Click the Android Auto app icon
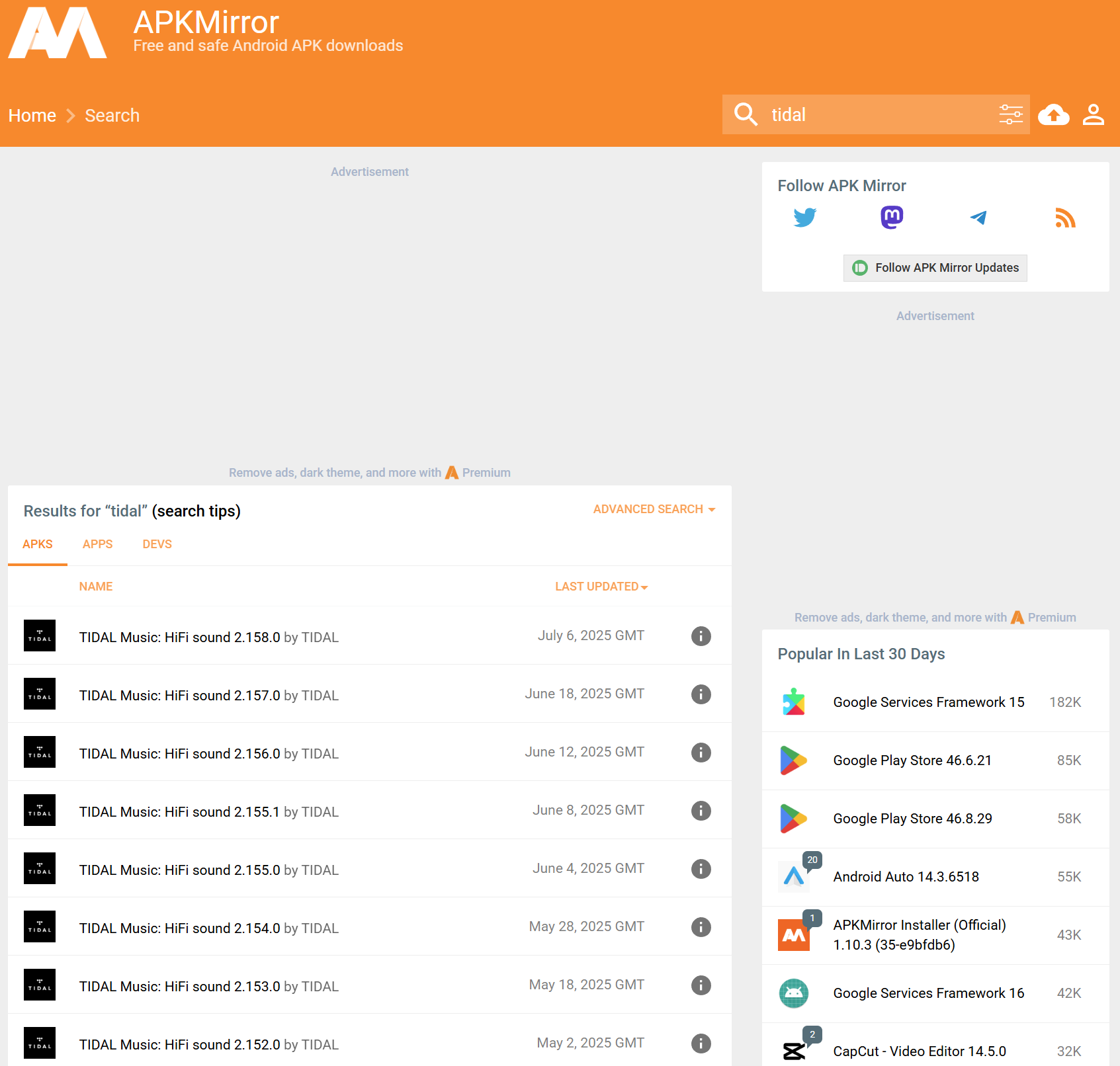Image resolution: width=1120 pixels, height=1066 pixels. click(794, 877)
